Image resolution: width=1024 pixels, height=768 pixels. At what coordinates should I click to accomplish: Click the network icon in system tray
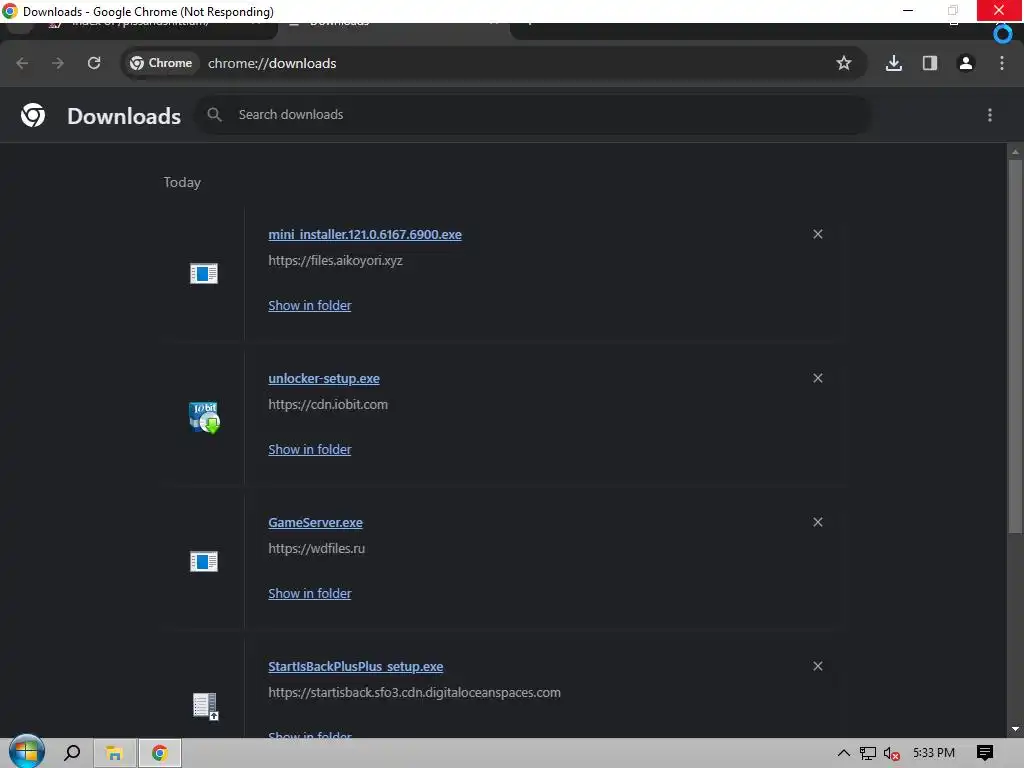pos(867,754)
